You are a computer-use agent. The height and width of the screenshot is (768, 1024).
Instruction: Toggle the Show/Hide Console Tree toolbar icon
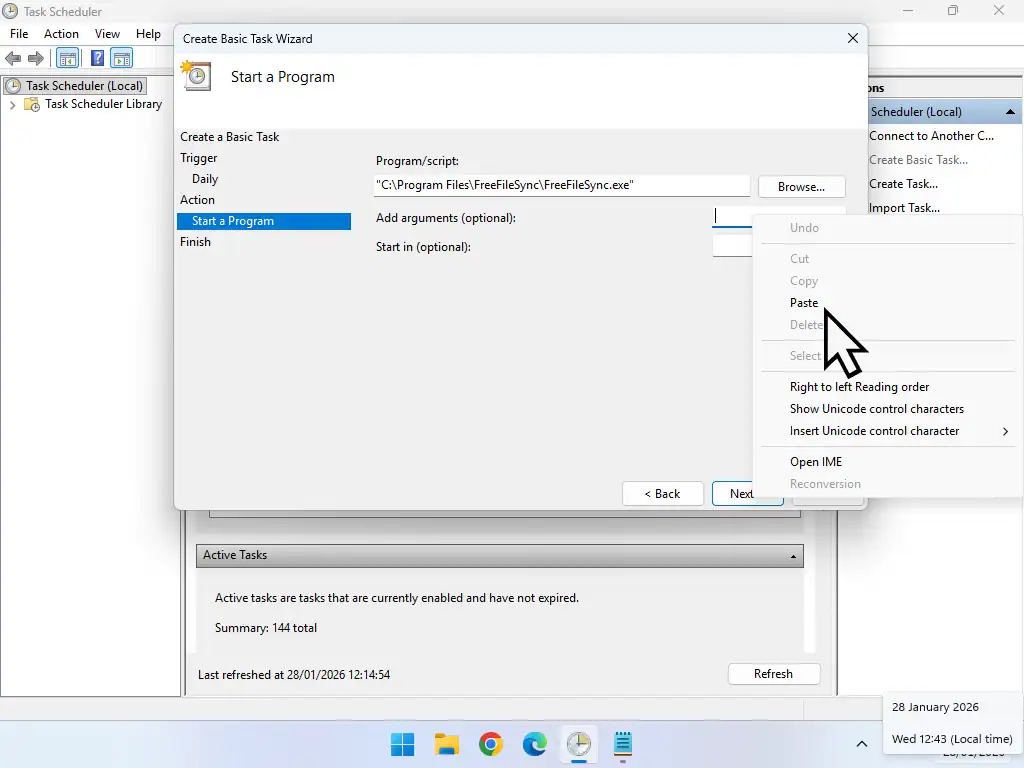pyautogui.click(x=67, y=58)
